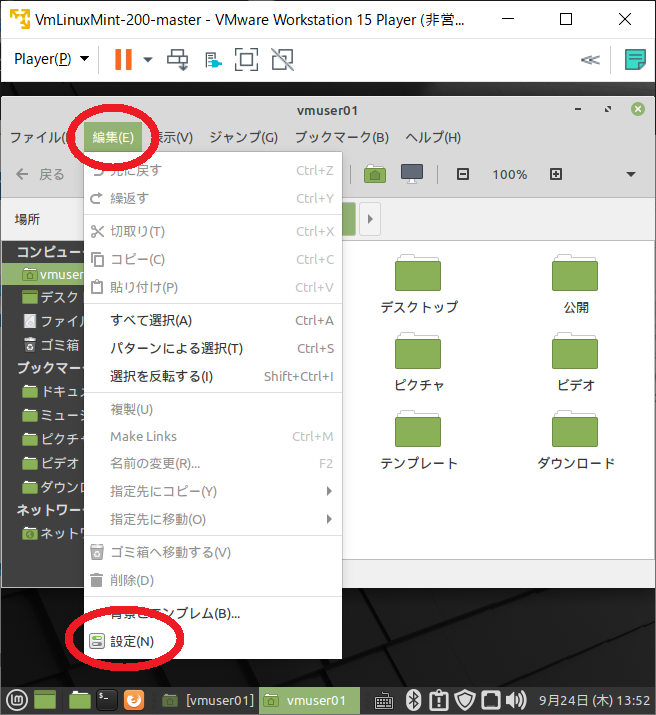
Task: Choose すべて選択(A) from the menu
Action: (213, 321)
